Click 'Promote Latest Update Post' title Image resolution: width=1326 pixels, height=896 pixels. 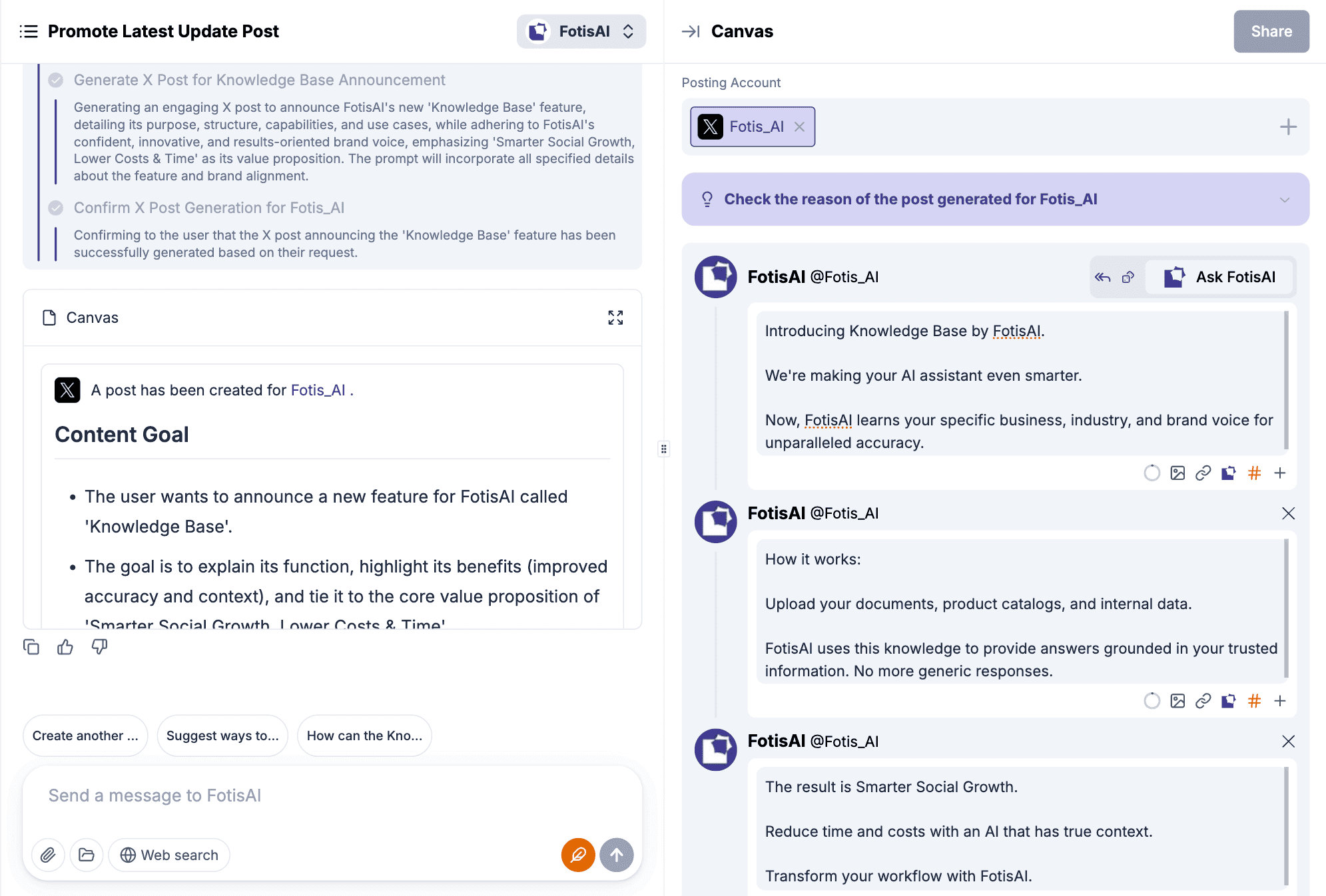point(163,31)
